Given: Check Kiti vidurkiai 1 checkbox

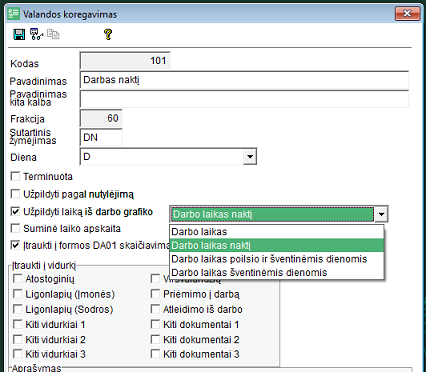Looking at the screenshot, I should pos(17,324).
